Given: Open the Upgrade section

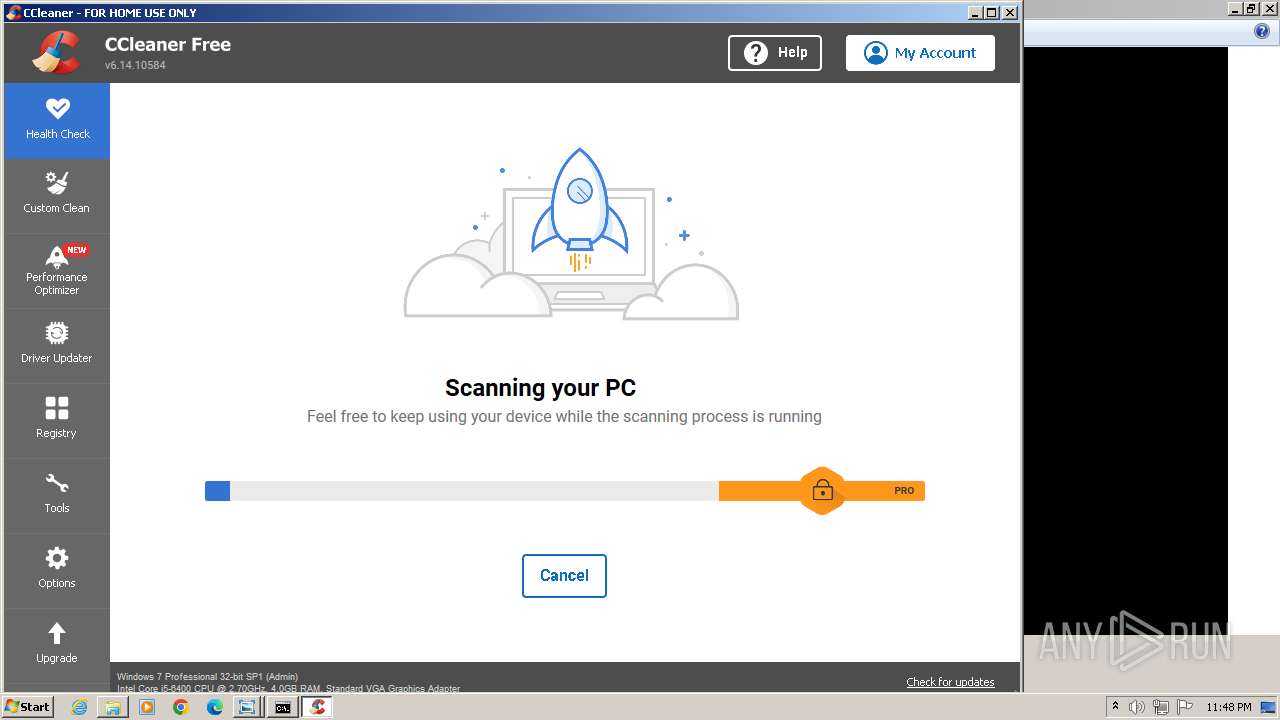Looking at the screenshot, I should point(57,646).
